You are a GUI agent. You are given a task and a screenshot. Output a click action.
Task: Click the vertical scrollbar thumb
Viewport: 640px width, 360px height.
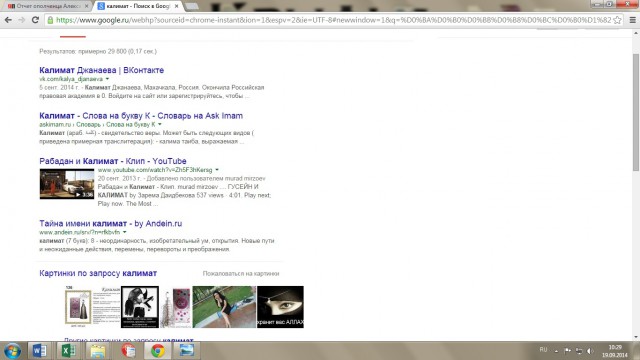point(636,112)
